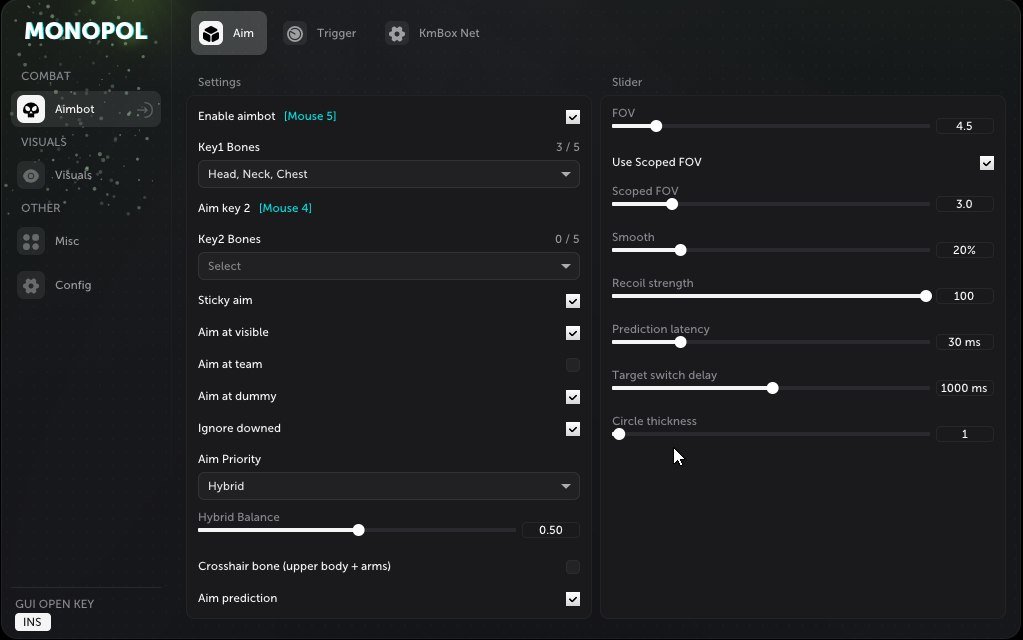This screenshot has height=640, width=1023.
Task: Click the Prediction latency 30 ms field
Action: 964,342
